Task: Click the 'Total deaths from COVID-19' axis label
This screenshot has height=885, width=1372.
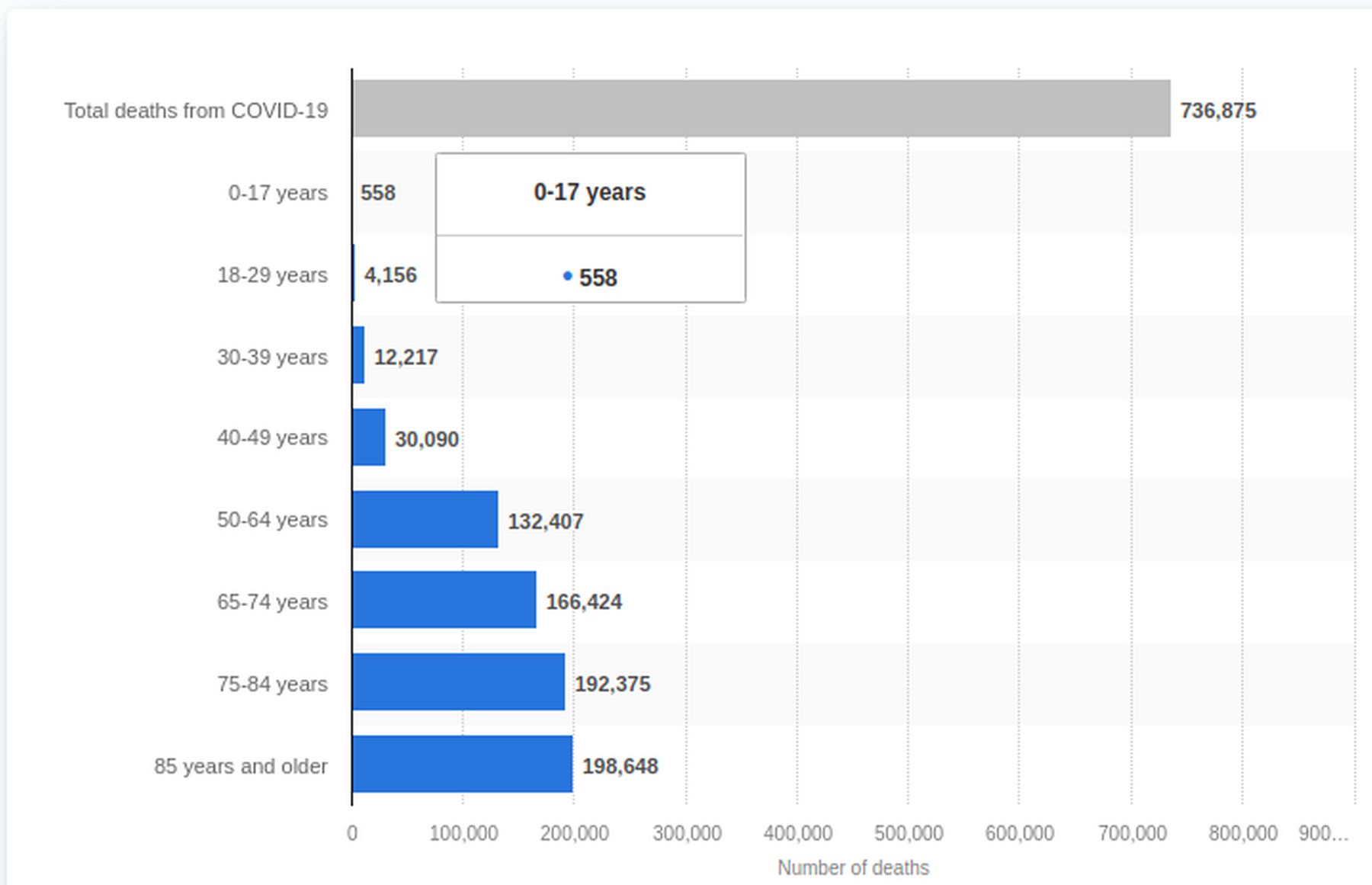Action: 196,111
